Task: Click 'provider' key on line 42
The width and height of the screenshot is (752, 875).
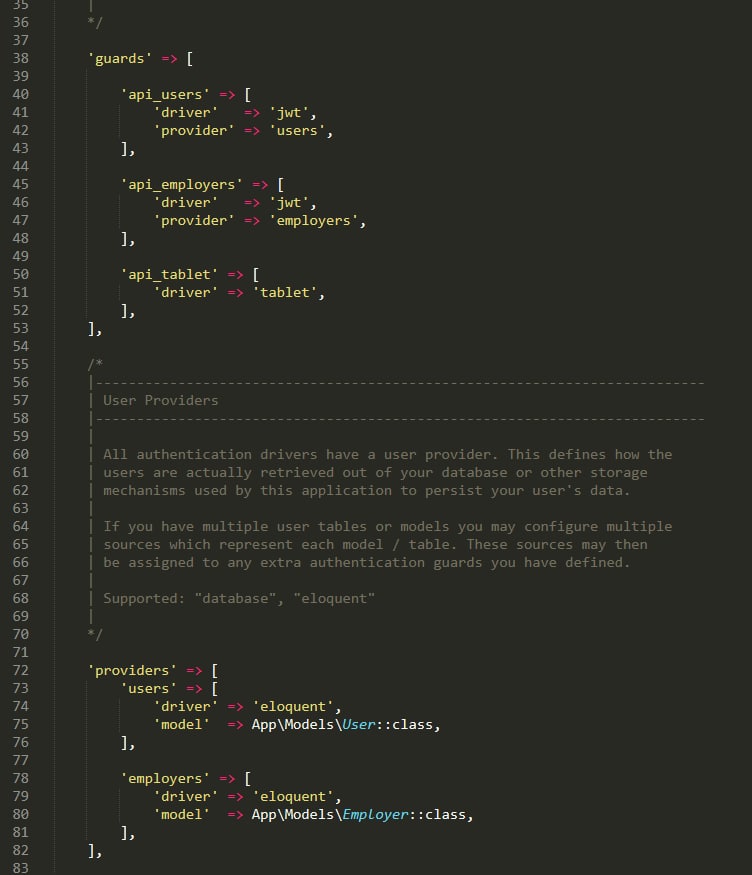Action: click(x=194, y=131)
